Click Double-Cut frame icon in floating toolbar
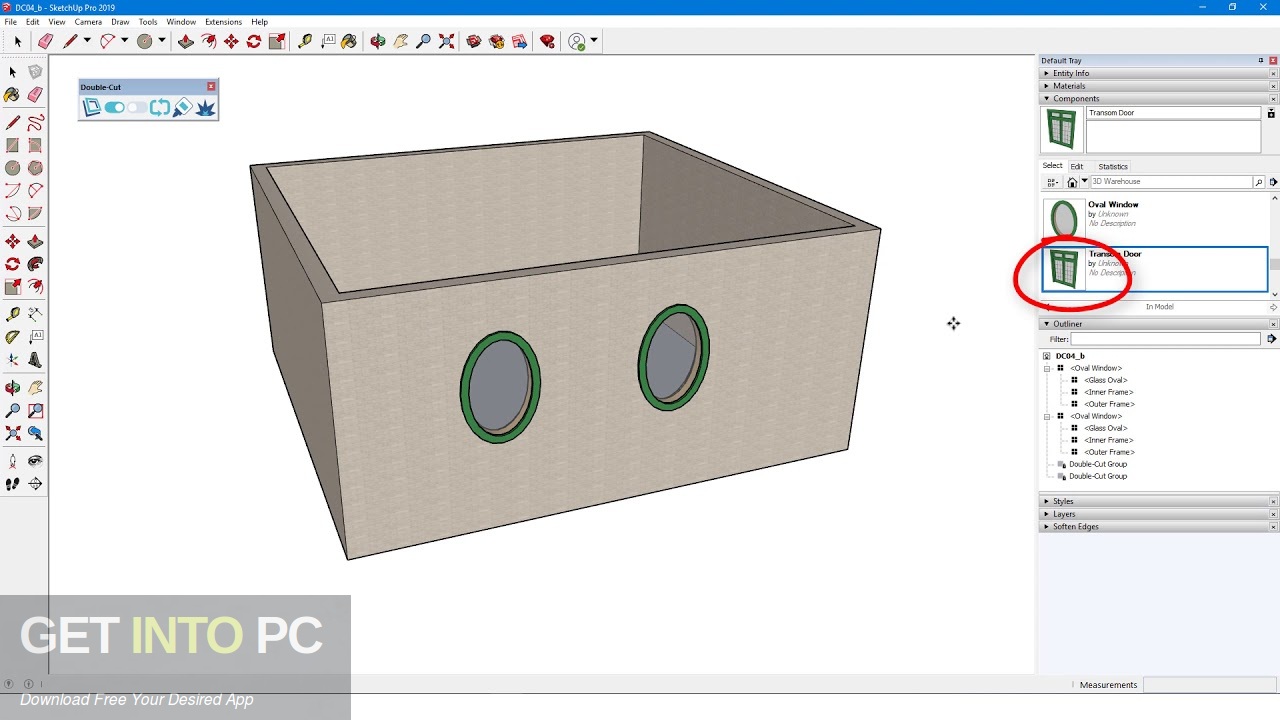The image size is (1280, 720). (91, 107)
